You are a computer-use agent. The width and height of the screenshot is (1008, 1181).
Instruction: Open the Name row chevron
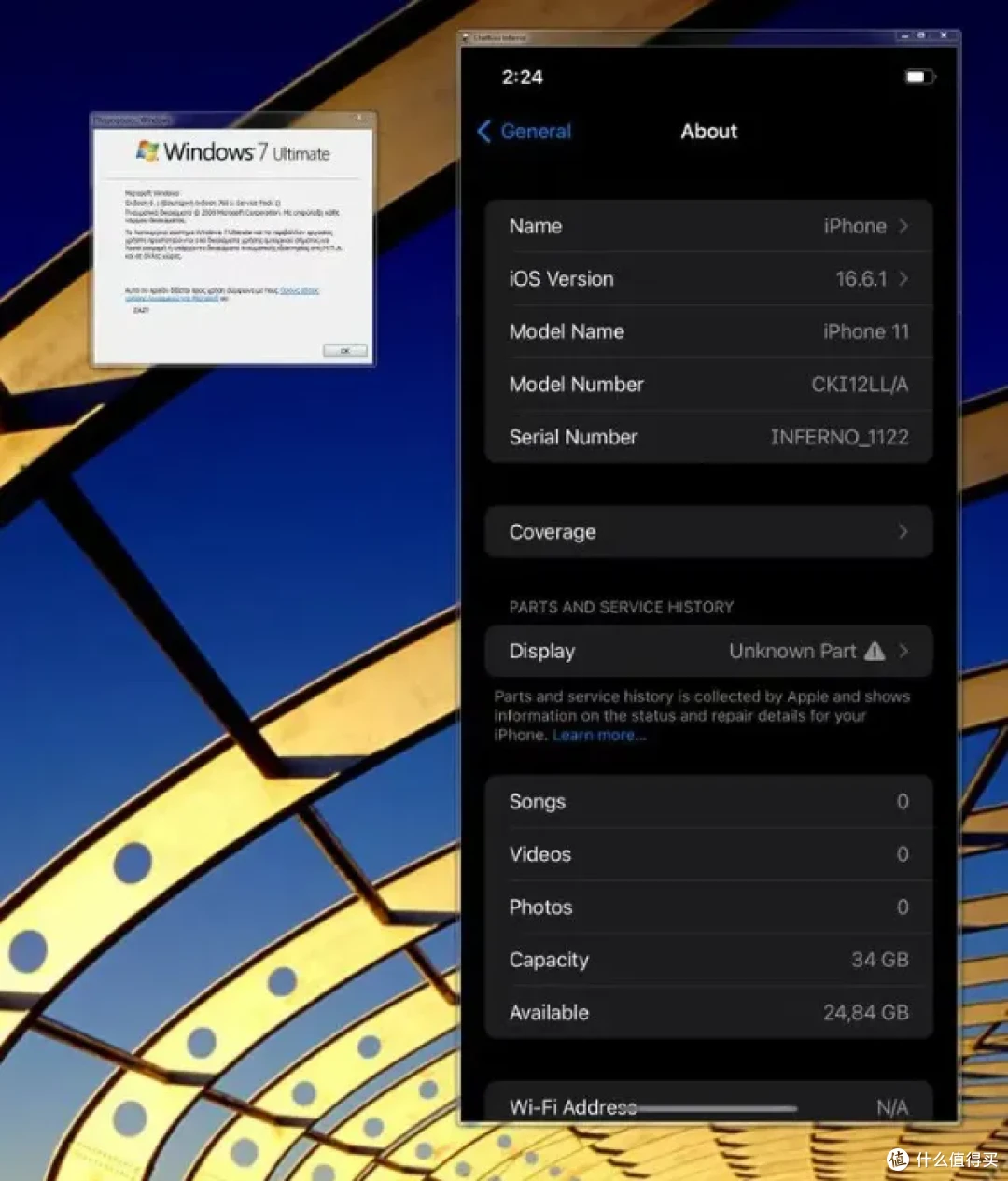903,226
